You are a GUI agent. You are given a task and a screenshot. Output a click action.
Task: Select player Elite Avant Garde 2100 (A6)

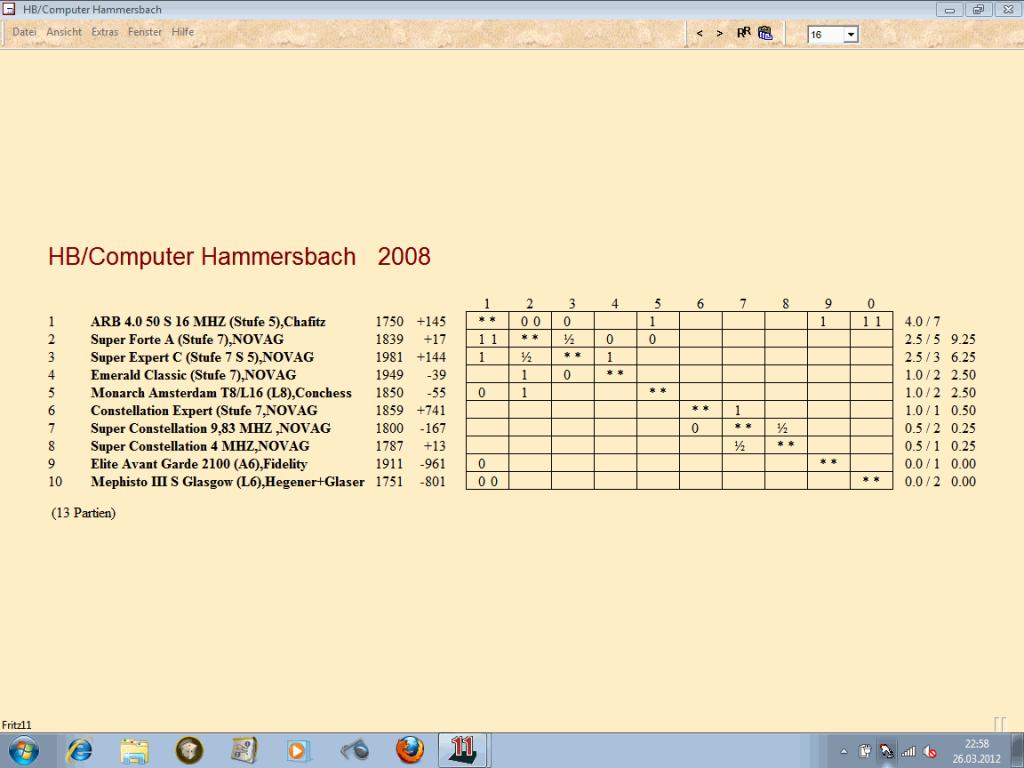[x=199, y=464]
